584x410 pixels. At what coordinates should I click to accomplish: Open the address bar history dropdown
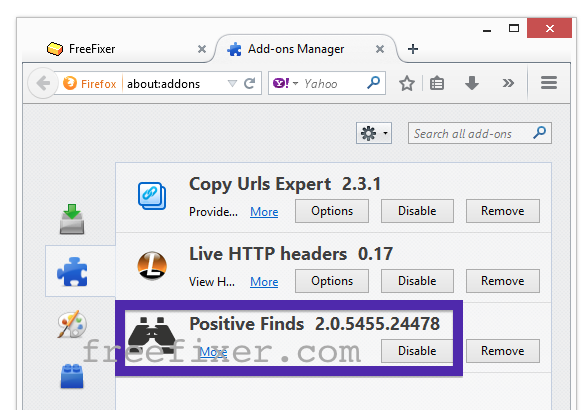tap(232, 83)
